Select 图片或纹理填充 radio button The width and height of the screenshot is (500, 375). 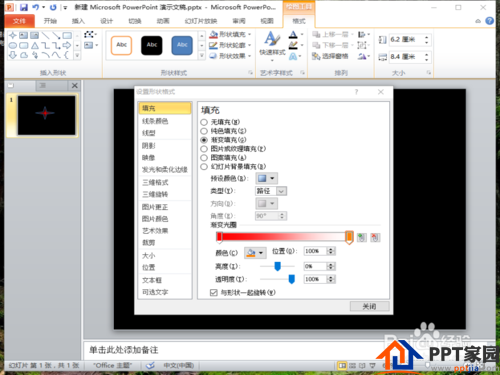(204, 149)
